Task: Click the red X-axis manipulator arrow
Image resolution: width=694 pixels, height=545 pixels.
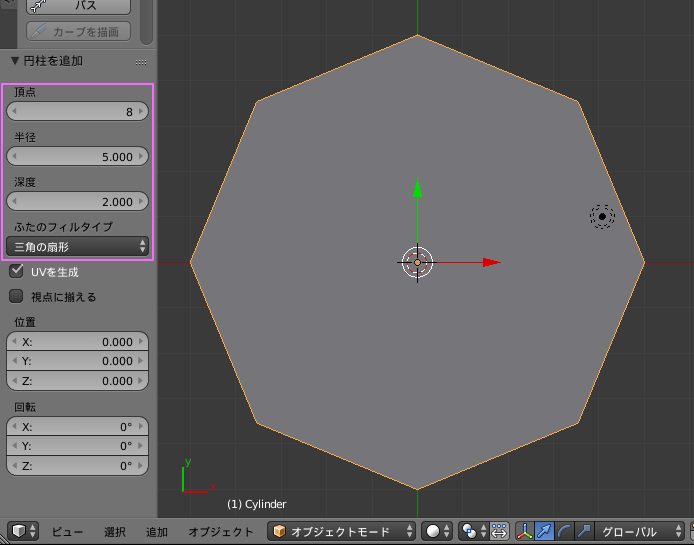Action: [x=491, y=262]
